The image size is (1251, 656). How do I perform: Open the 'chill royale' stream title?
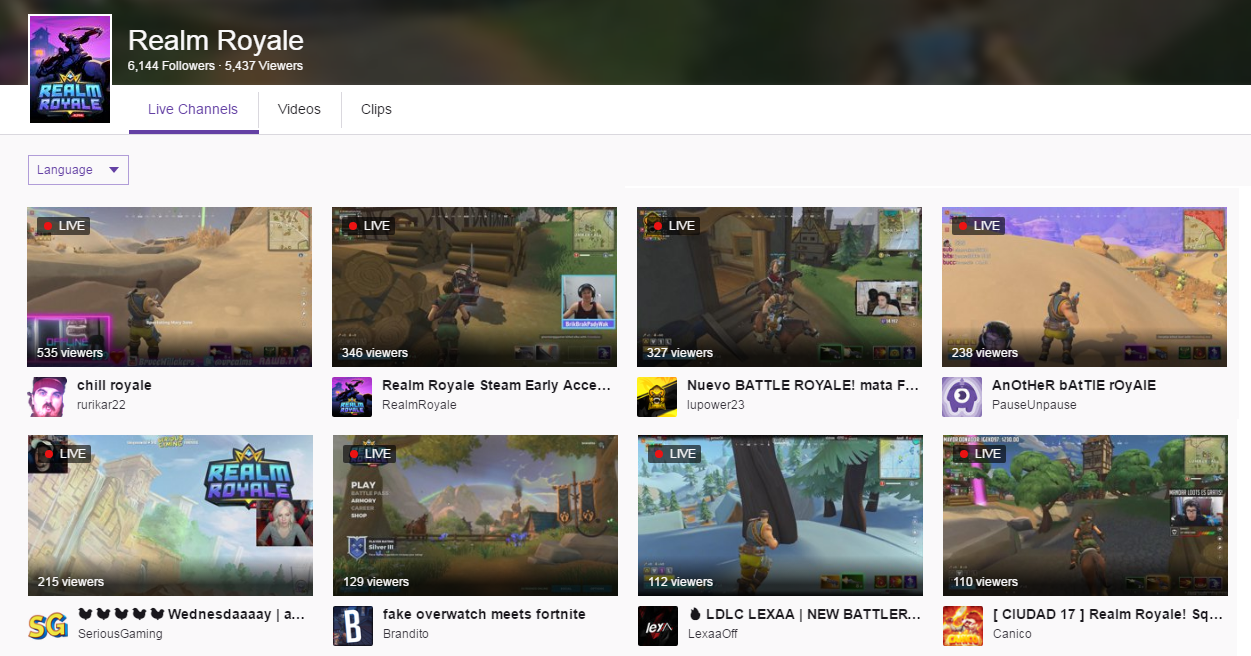114,385
